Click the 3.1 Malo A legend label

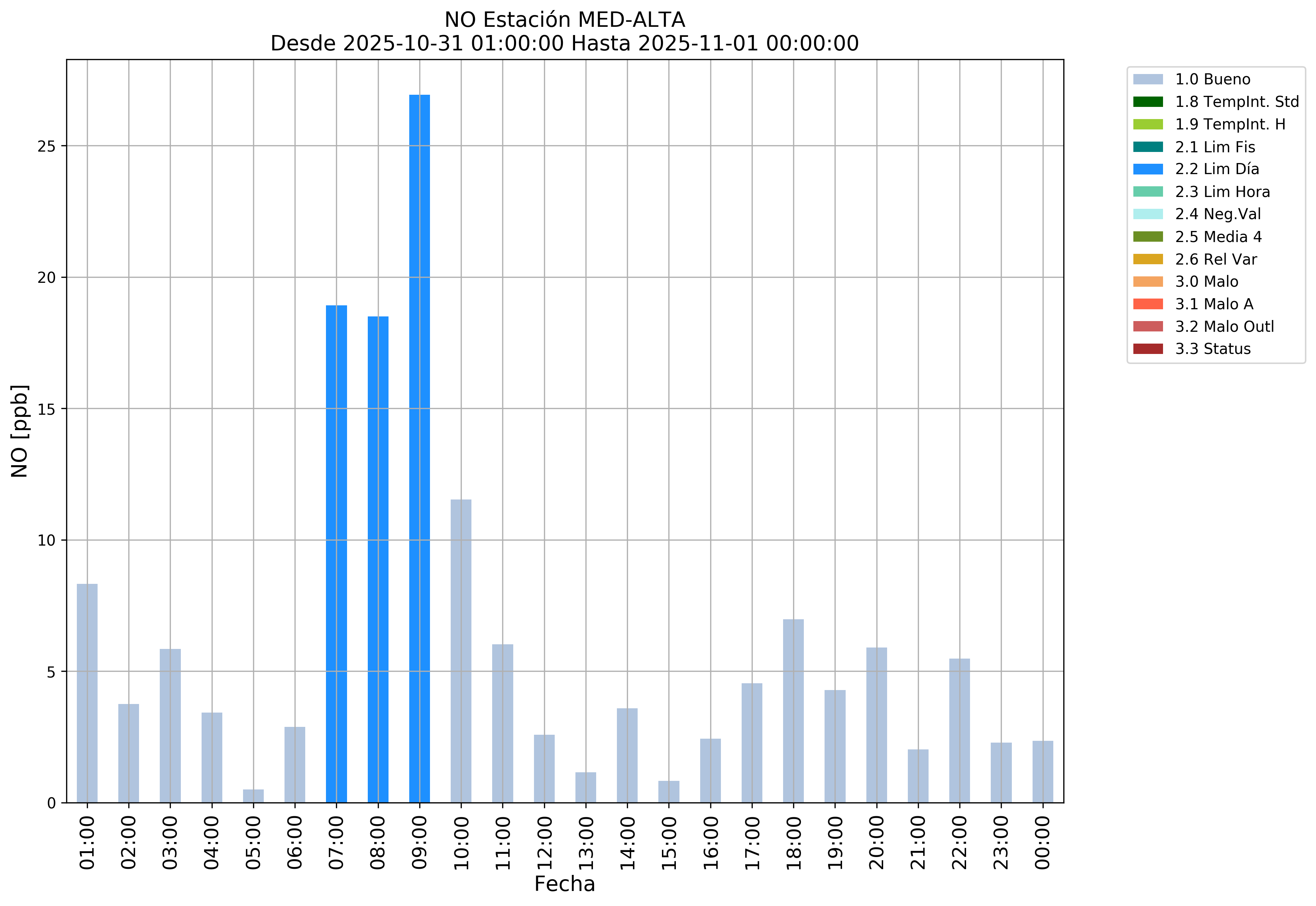tap(1214, 304)
